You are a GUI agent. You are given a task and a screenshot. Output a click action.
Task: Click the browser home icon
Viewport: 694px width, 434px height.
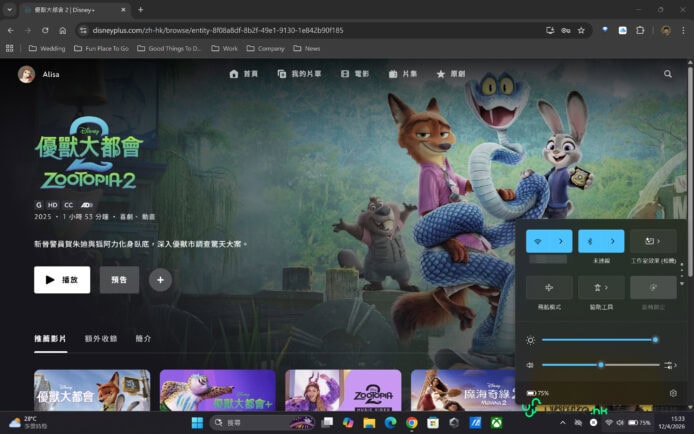pyautogui.click(x=62, y=30)
